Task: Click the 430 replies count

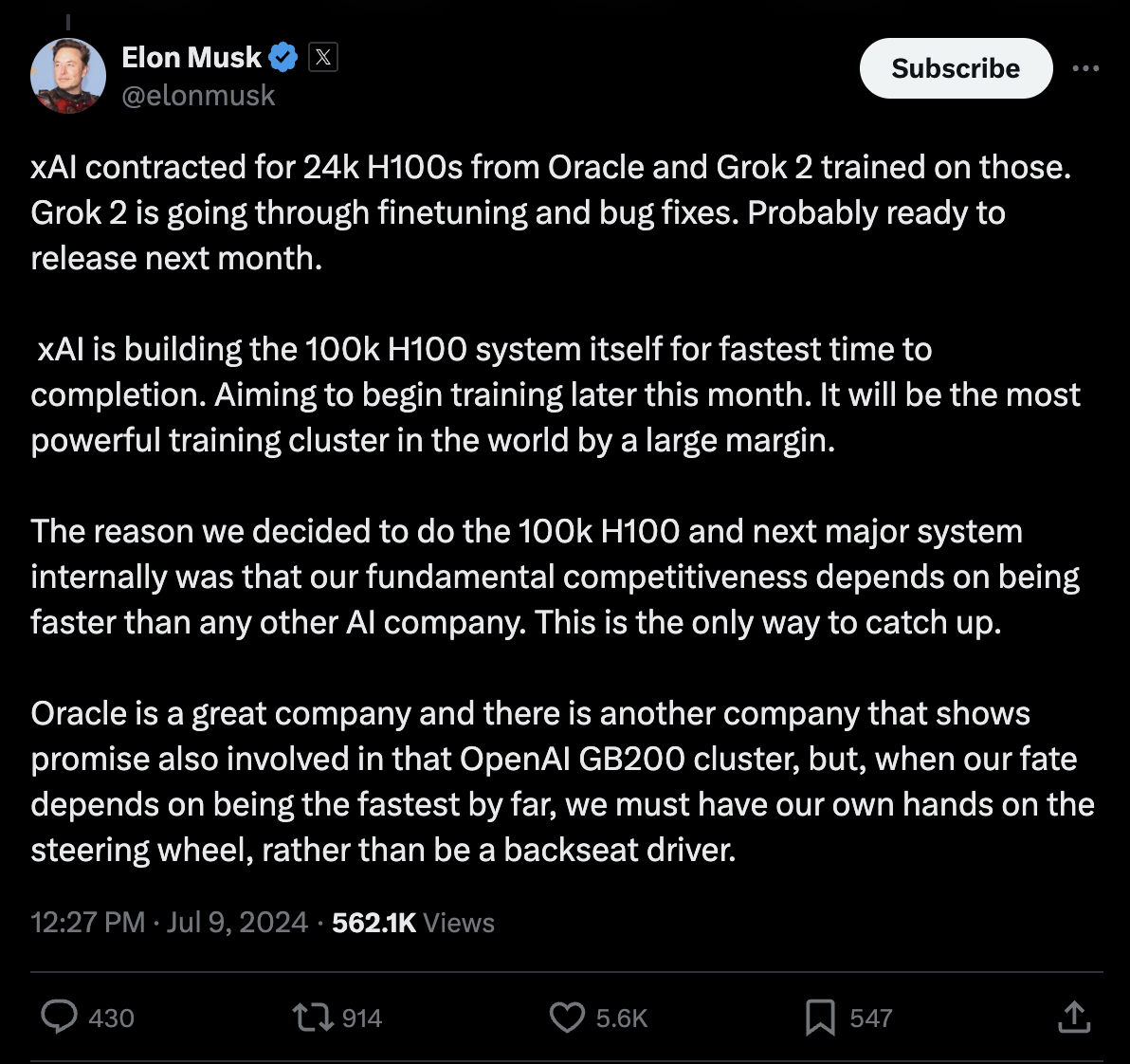Action: coord(111,1018)
